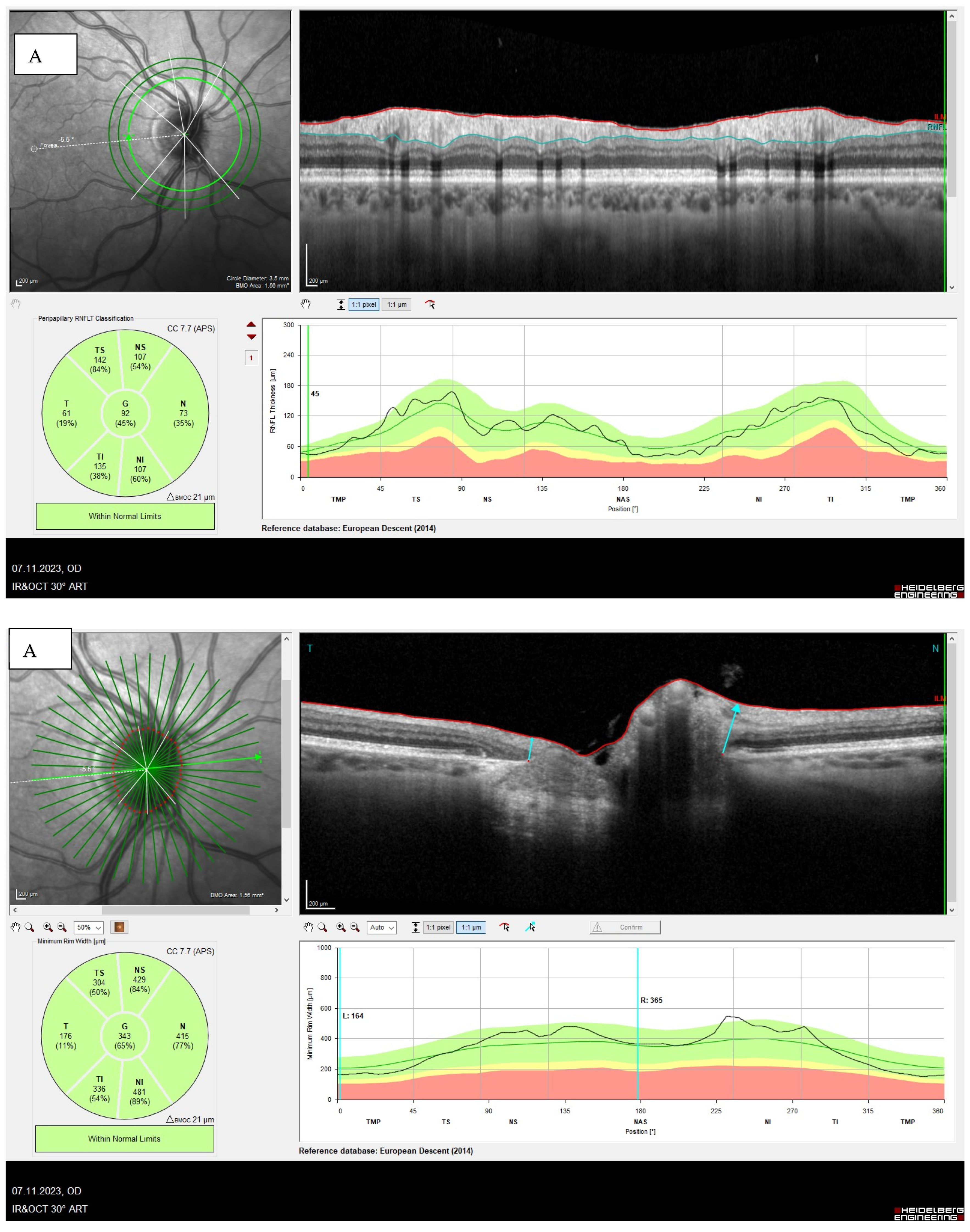
Task: Click segmentation edit cursor icon in upper toolbar
Action: click(x=430, y=304)
